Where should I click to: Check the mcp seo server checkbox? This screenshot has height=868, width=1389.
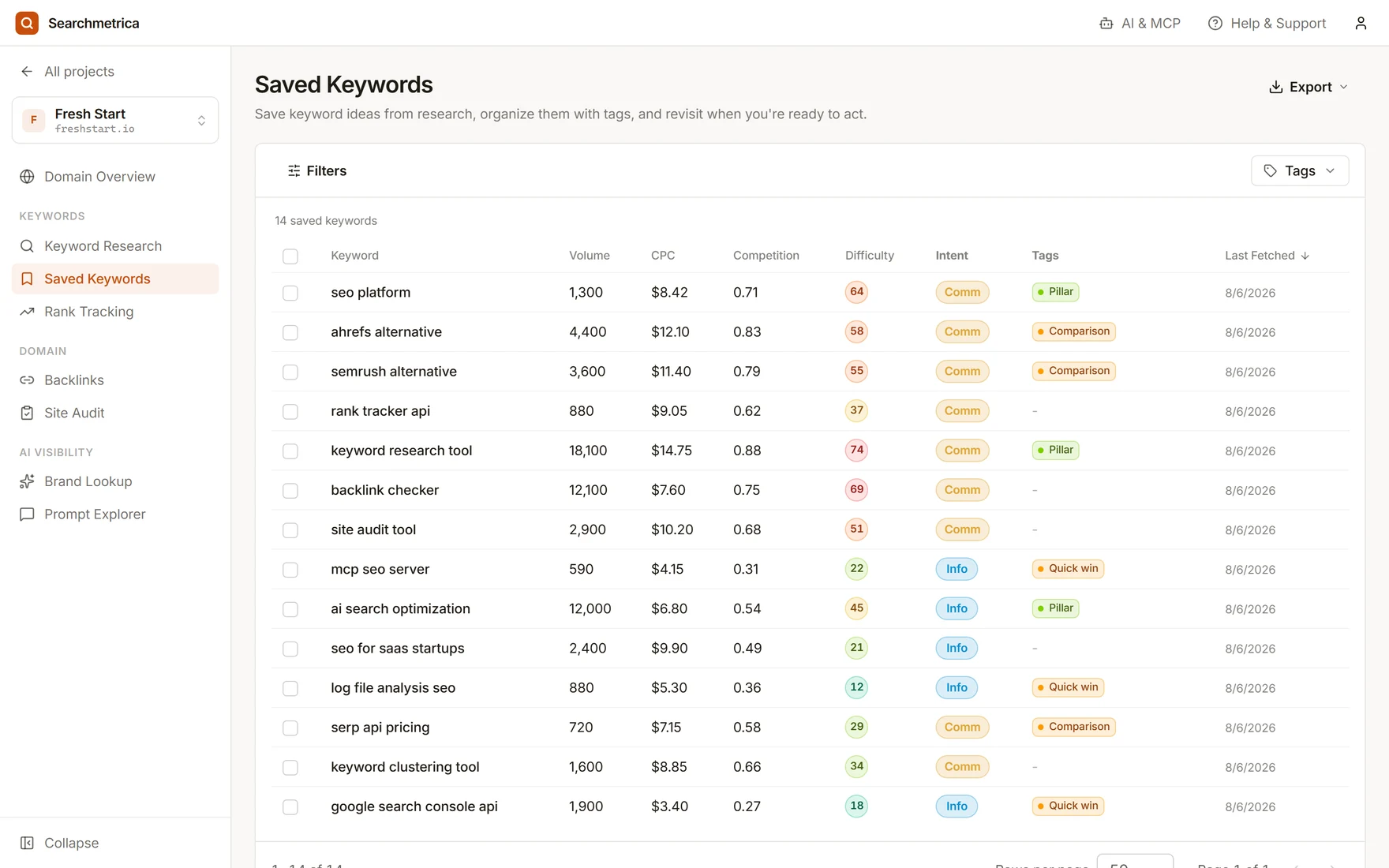pyautogui.click(x=290, y=570)
